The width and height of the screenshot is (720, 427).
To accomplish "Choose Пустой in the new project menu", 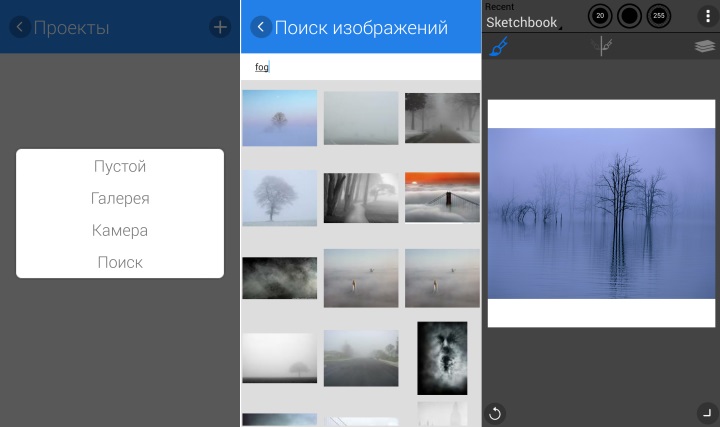I will coord(120,166).
